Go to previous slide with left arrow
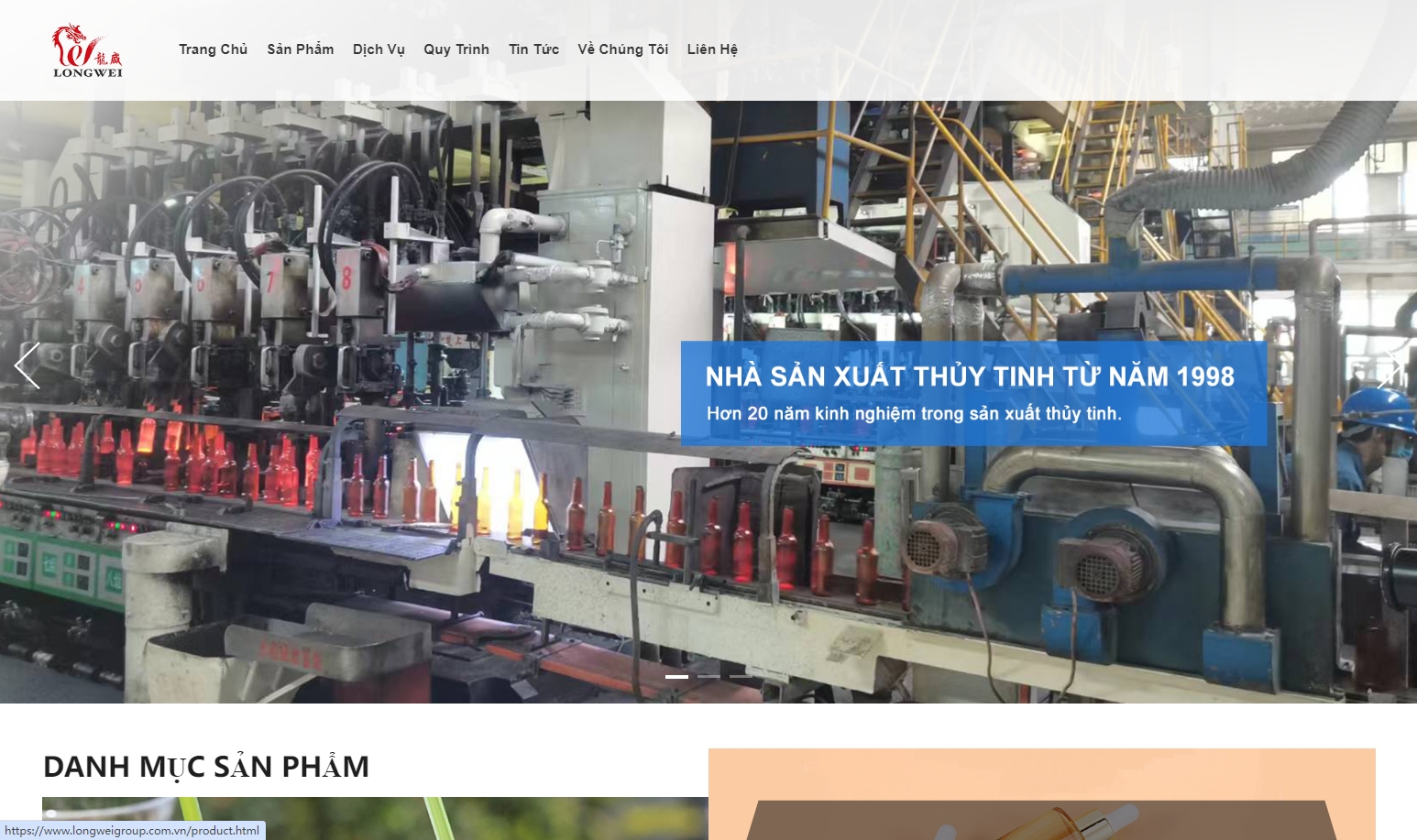 point(27,365)
